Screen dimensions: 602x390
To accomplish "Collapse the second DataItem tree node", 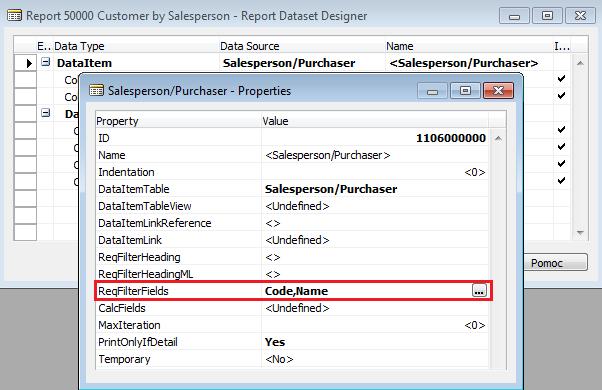I will click(x=46, y=113).
